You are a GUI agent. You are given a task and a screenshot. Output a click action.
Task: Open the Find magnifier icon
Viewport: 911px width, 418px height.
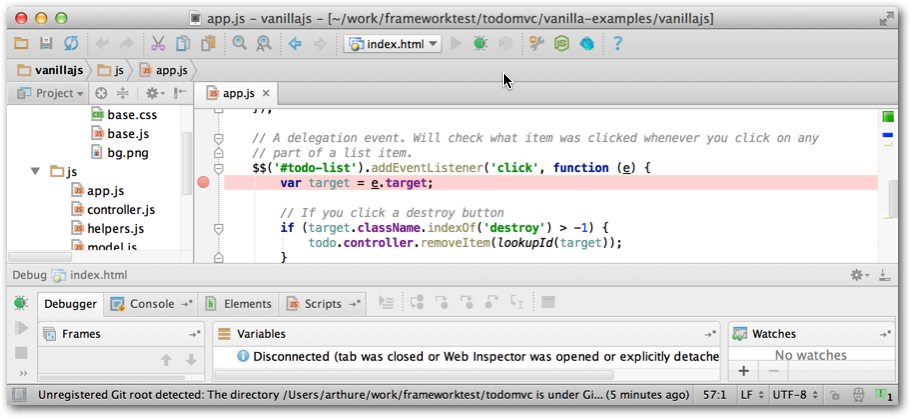click(240, 44)
